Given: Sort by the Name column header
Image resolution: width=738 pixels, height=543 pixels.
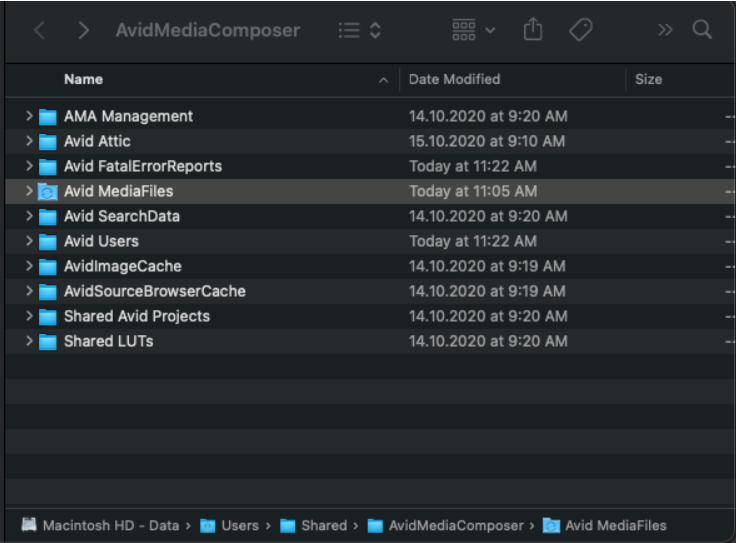Looking at the screenshot, I should 84,79.
